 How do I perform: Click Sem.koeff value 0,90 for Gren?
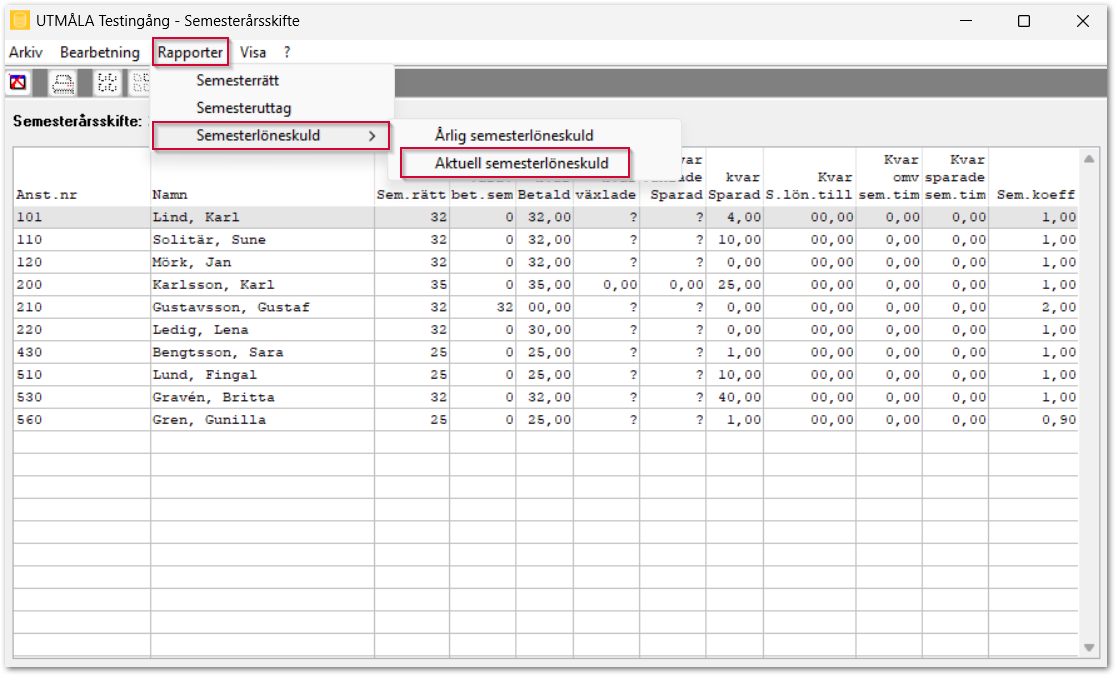point(1058,420)
